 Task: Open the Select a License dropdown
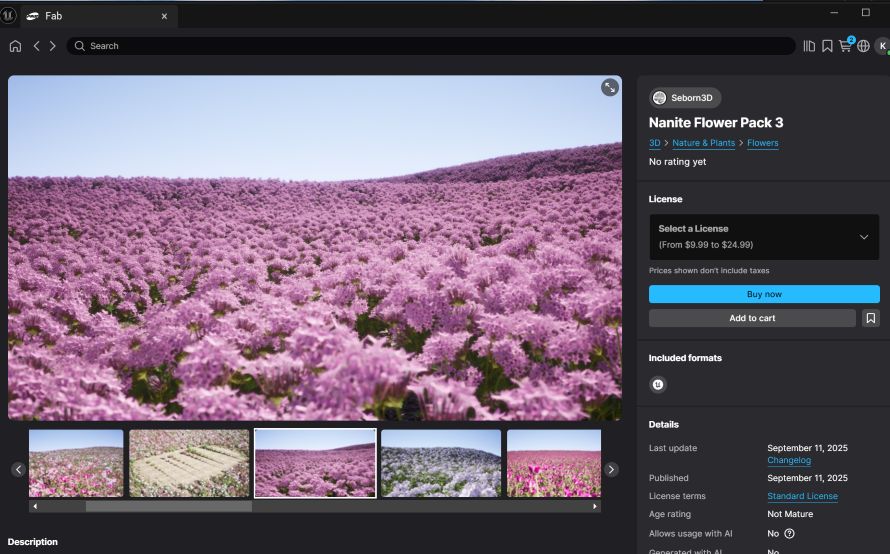pyautogui.click(x=763, y=237)
